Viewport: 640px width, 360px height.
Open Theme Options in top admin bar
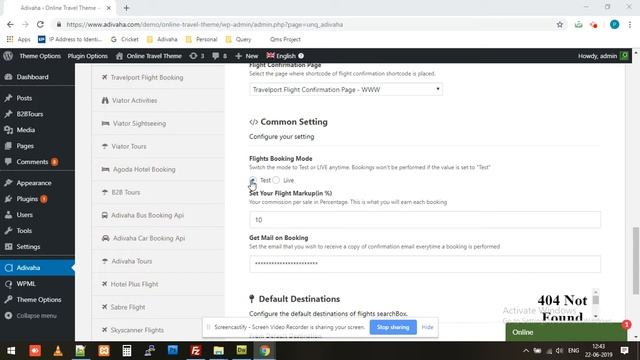(40, 56)
